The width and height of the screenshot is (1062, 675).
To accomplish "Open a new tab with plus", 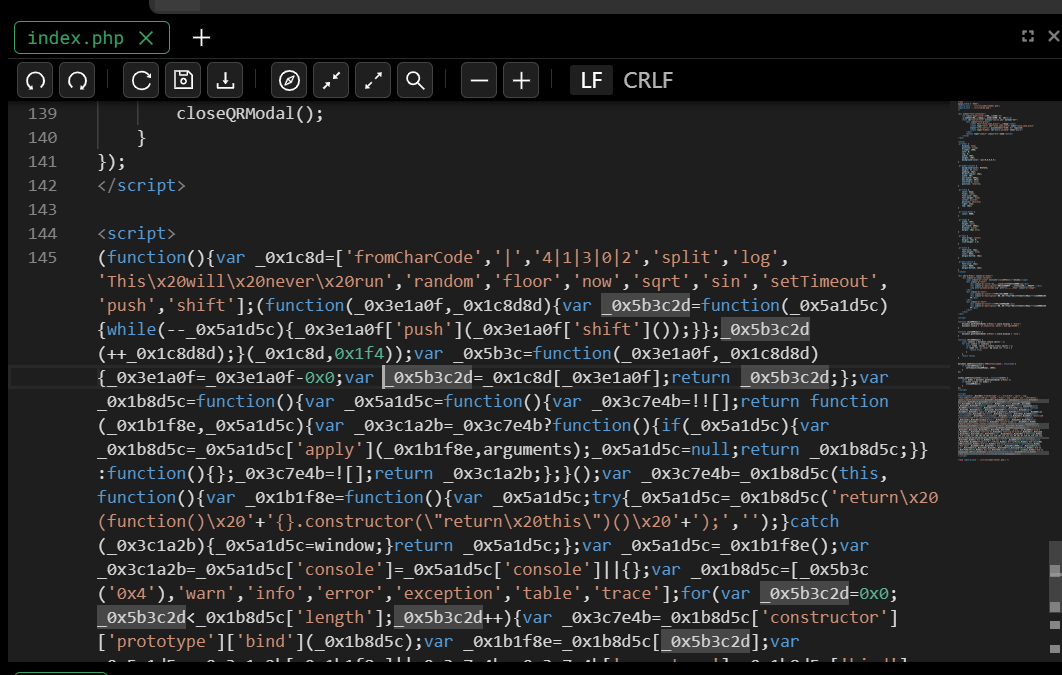I will tap(202, 38).
